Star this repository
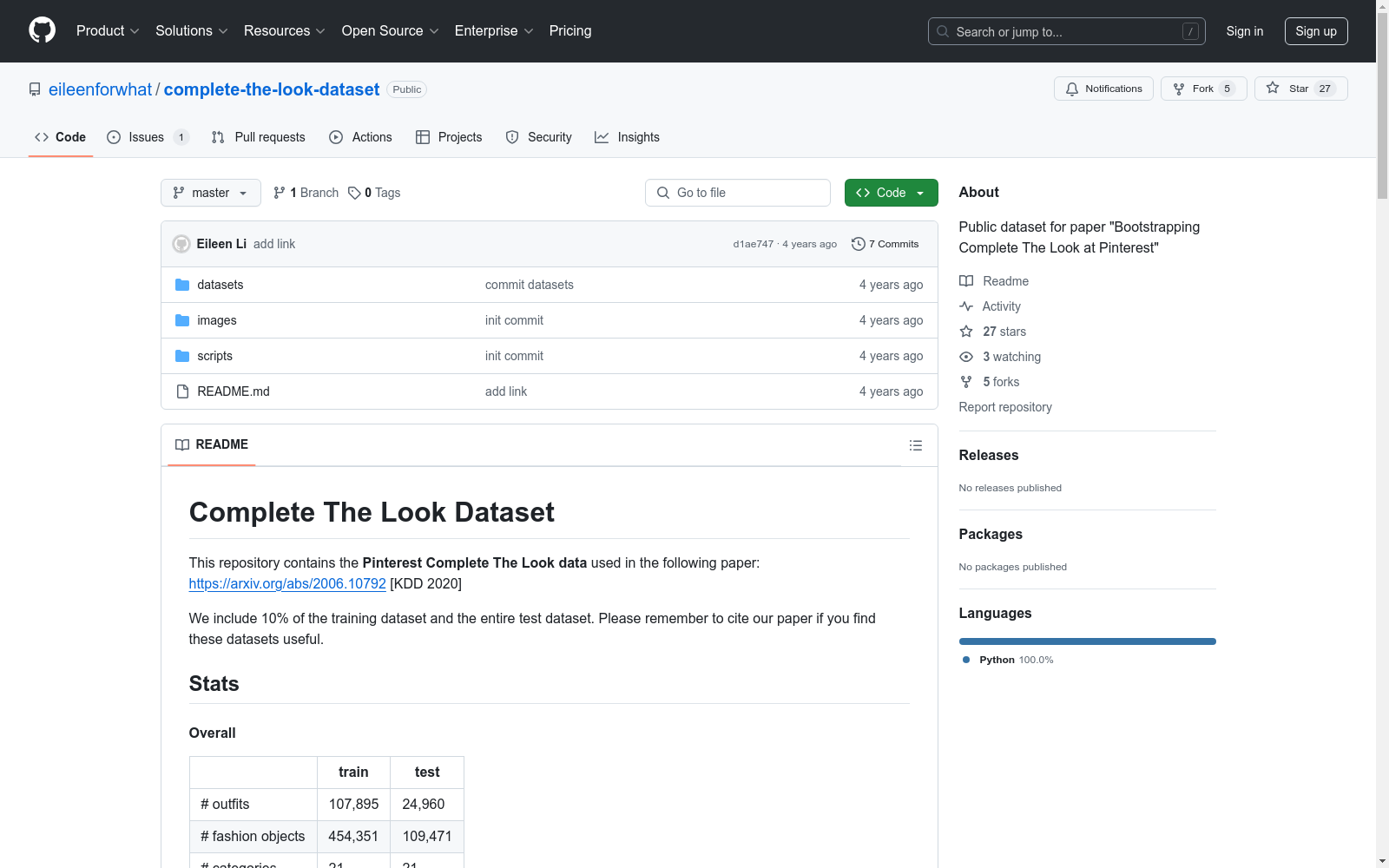1389x868 pixels. pos(1300,89)
